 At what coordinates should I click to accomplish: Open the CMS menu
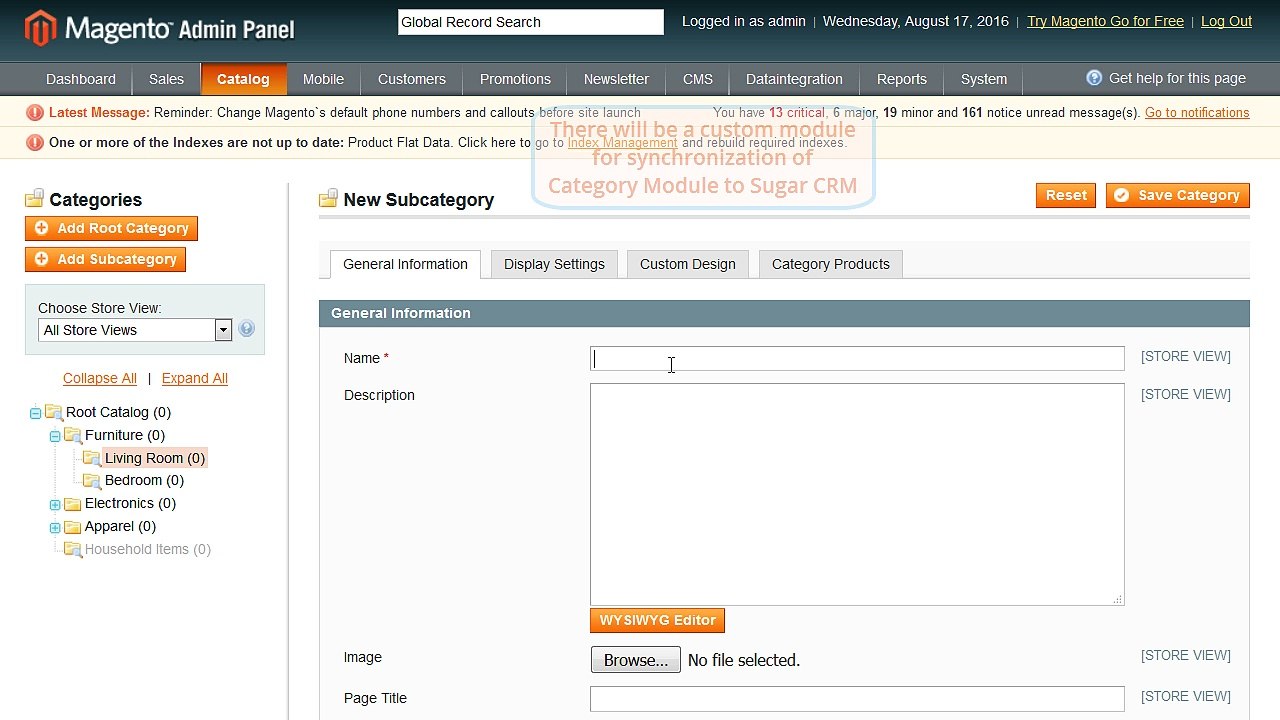point(698,79)
